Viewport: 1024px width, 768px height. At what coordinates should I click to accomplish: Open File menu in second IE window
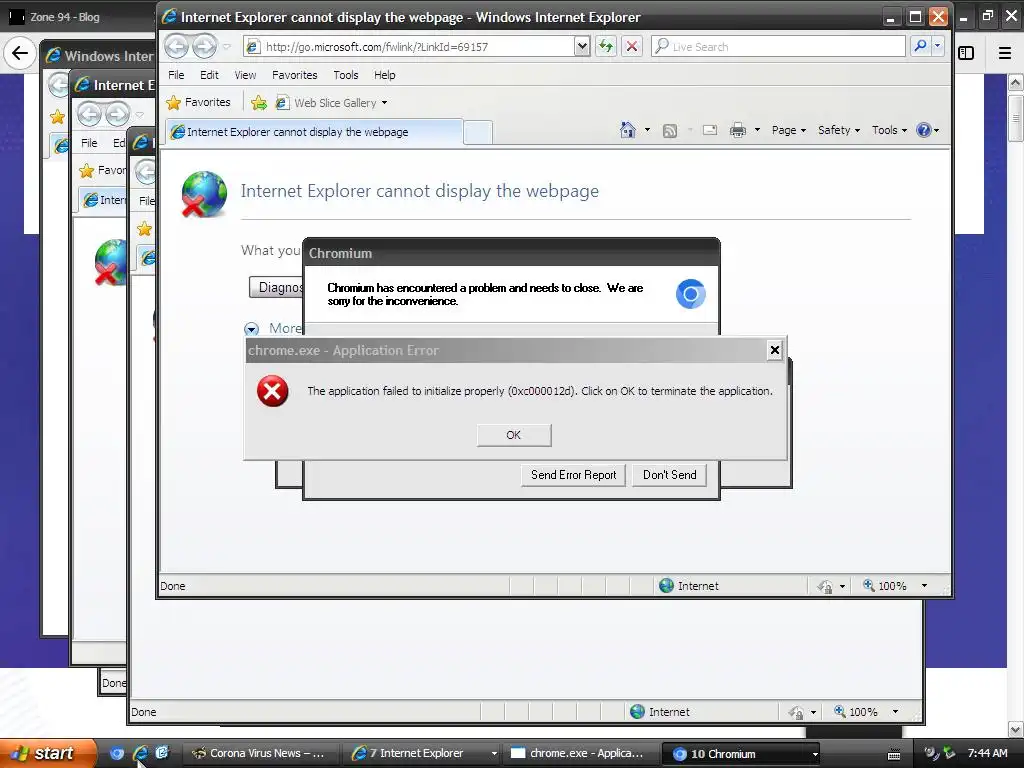pos(89,143)
